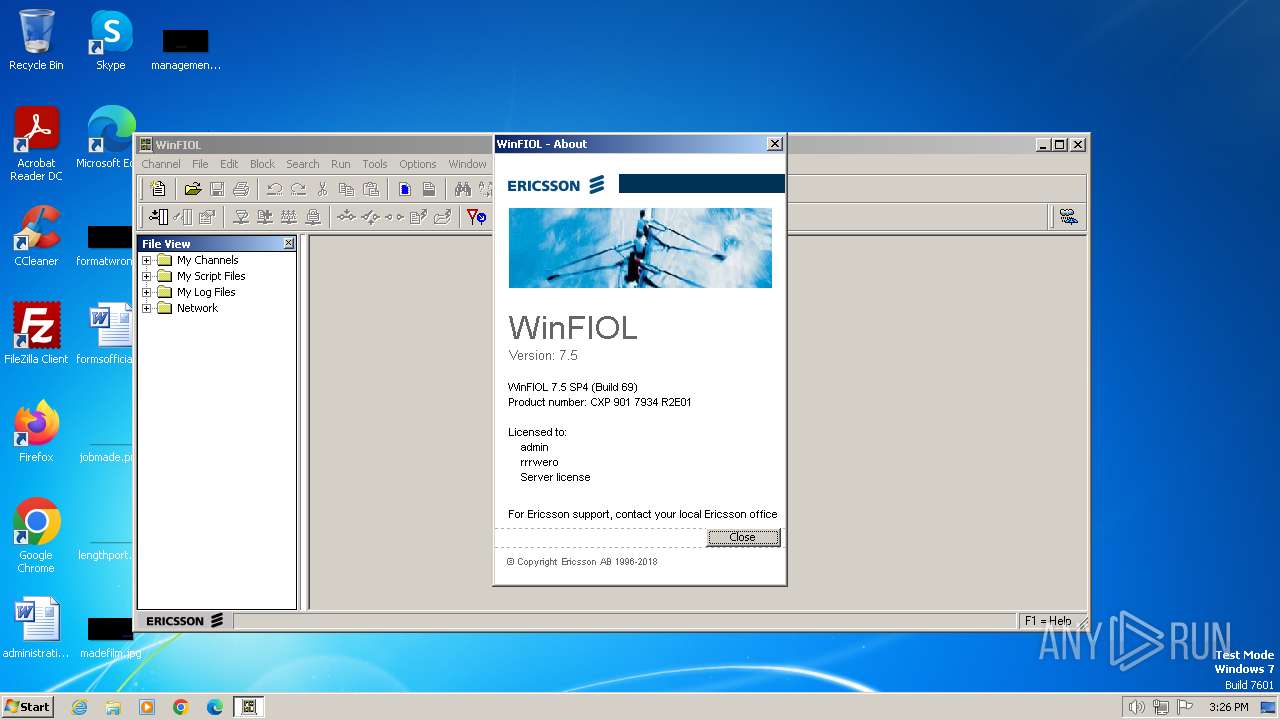Click the open channel arrow icon
Image resolution: width=1280 pixels, height=720 pixels.
point(159,216)
